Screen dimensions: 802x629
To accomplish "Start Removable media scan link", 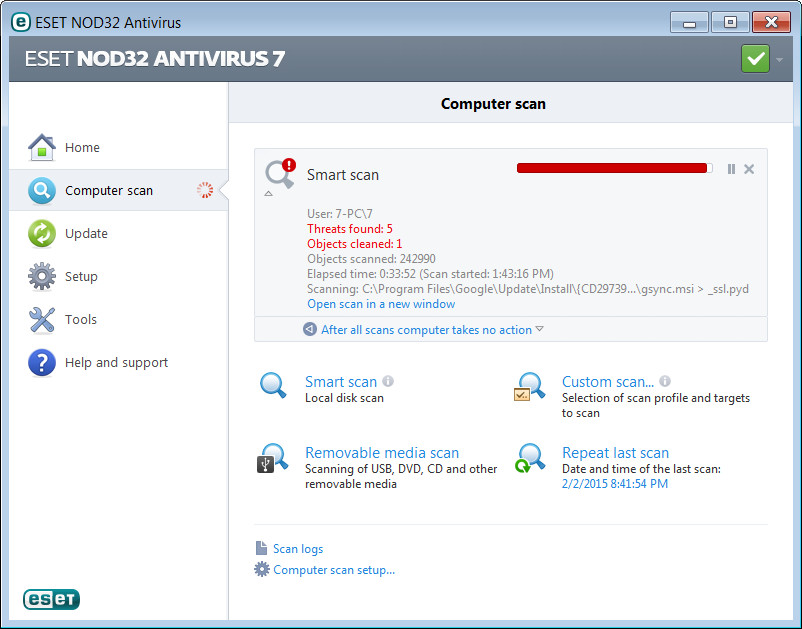I will (382, 453).
